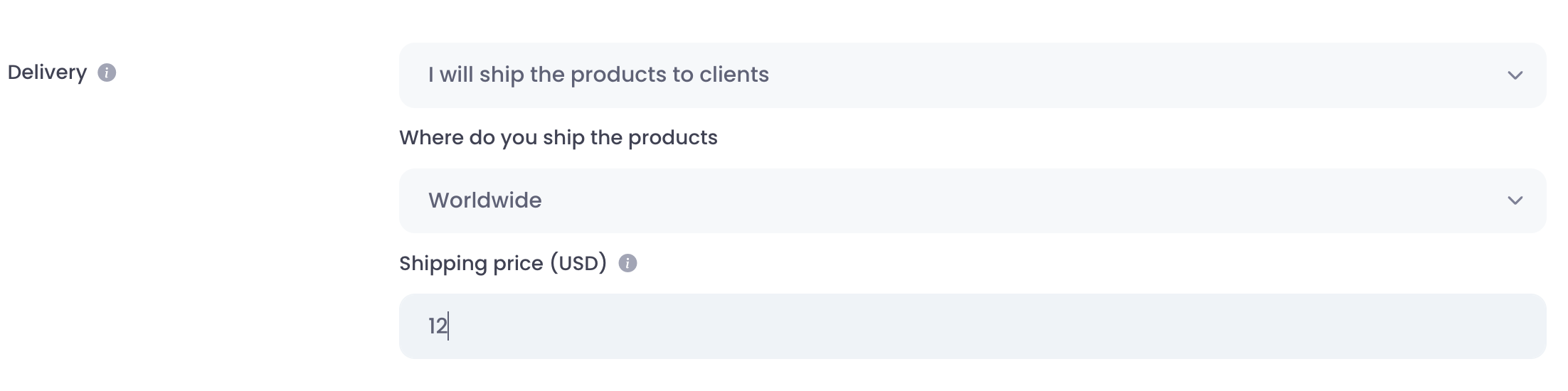Focus the Shipping price input field
The image size is (1568, 391).
point(972,326)
